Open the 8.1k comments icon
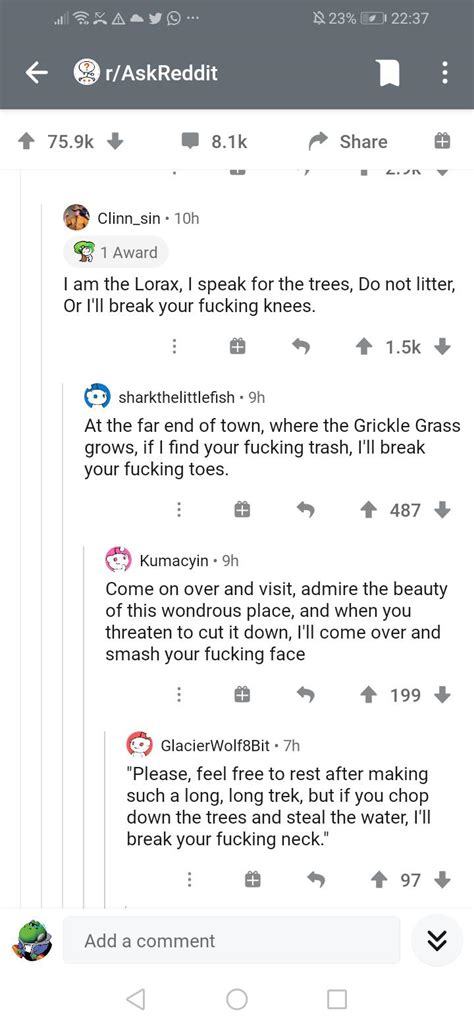Viewport: 474px width, 1027px height. pos(190,142)
